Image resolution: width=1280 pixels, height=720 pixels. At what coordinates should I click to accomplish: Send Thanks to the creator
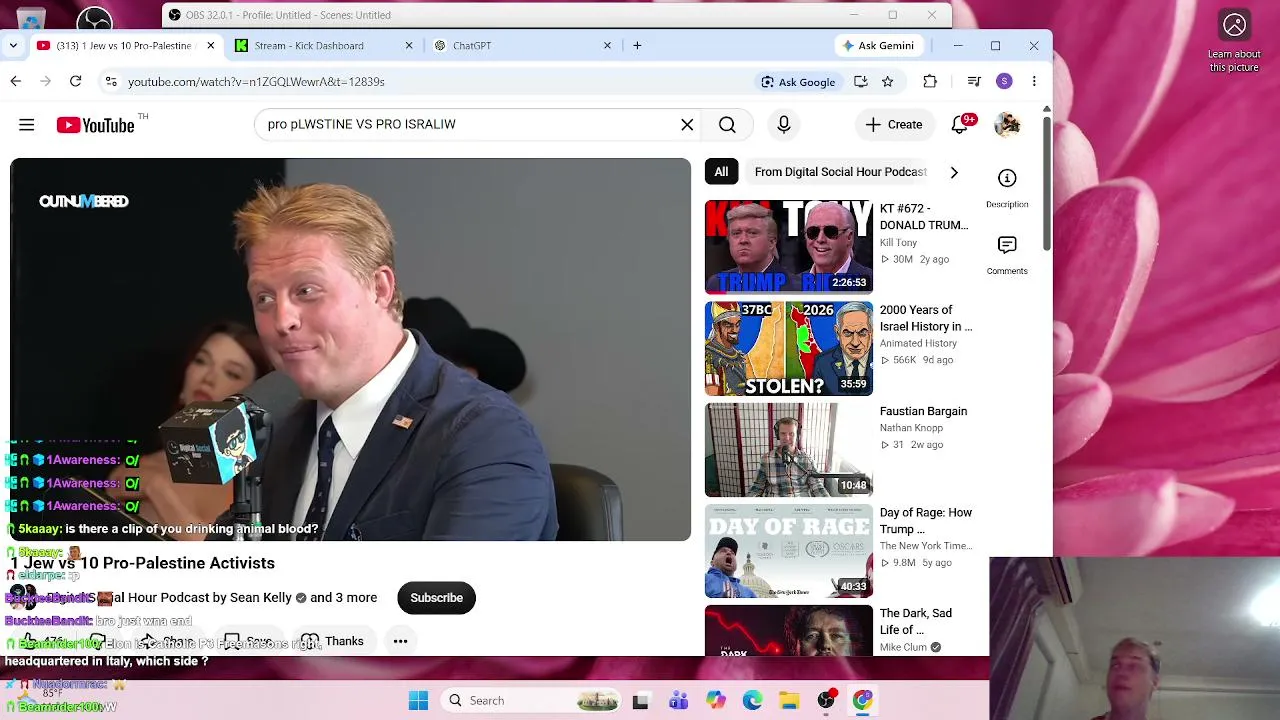pos(333,641)
